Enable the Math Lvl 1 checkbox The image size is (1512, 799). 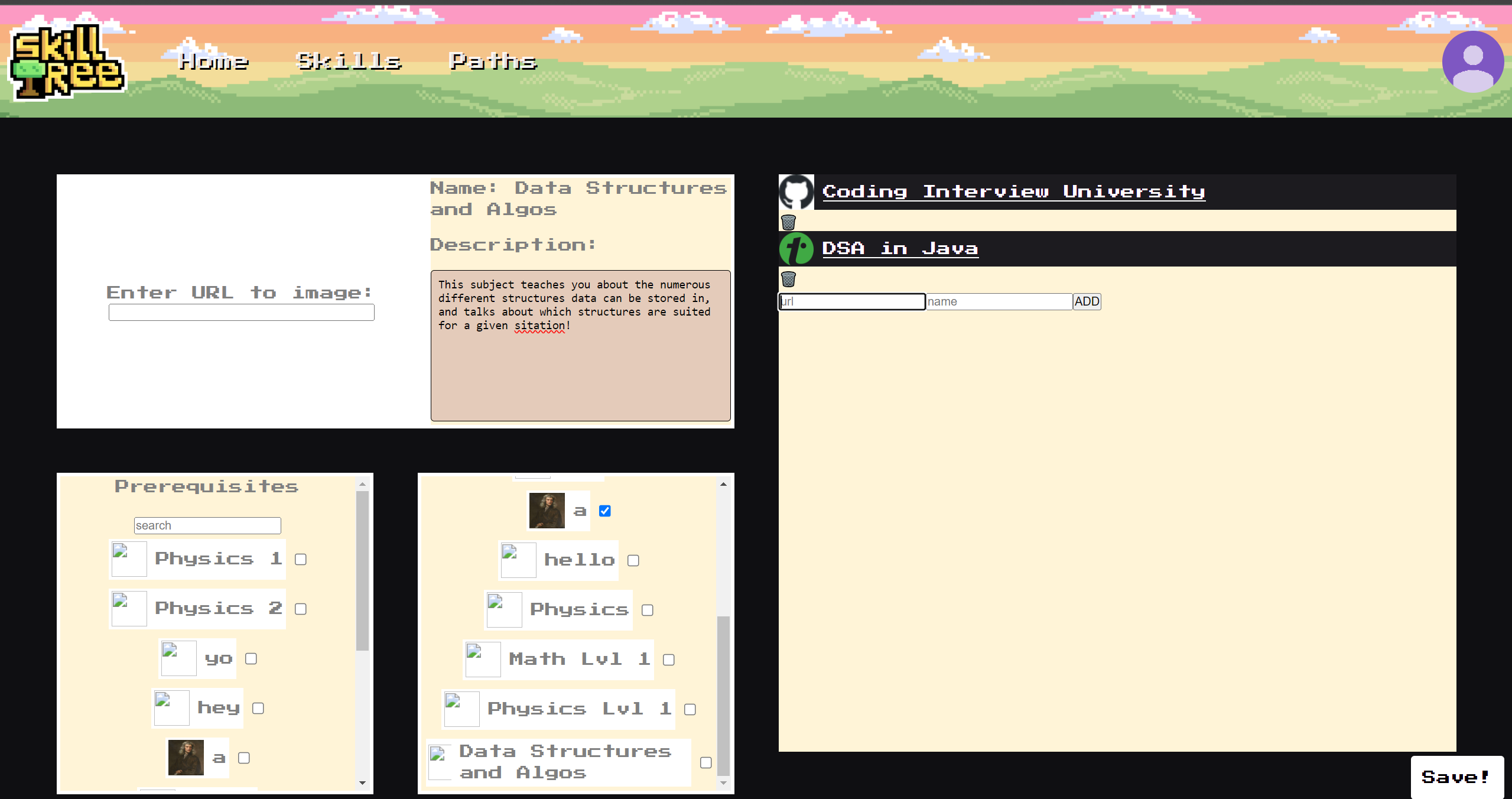669,660
